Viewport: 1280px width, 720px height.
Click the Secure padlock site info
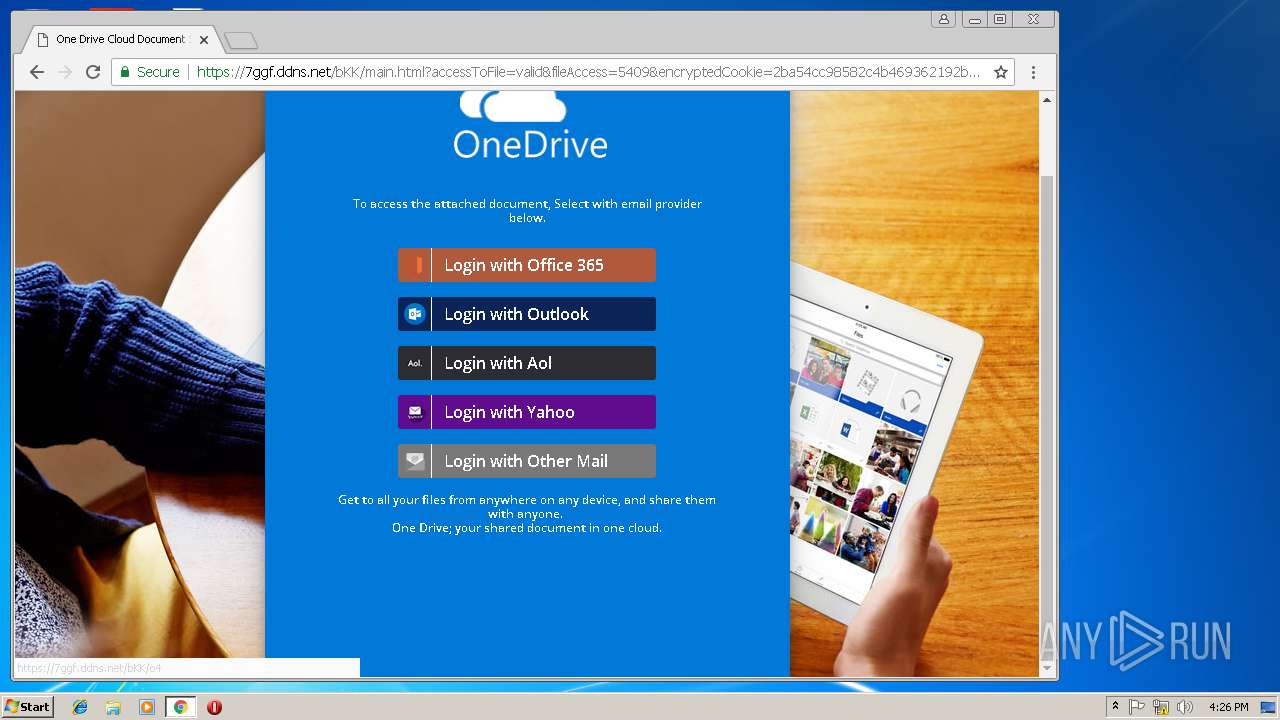pyautogui.click(x=150, y=72)
